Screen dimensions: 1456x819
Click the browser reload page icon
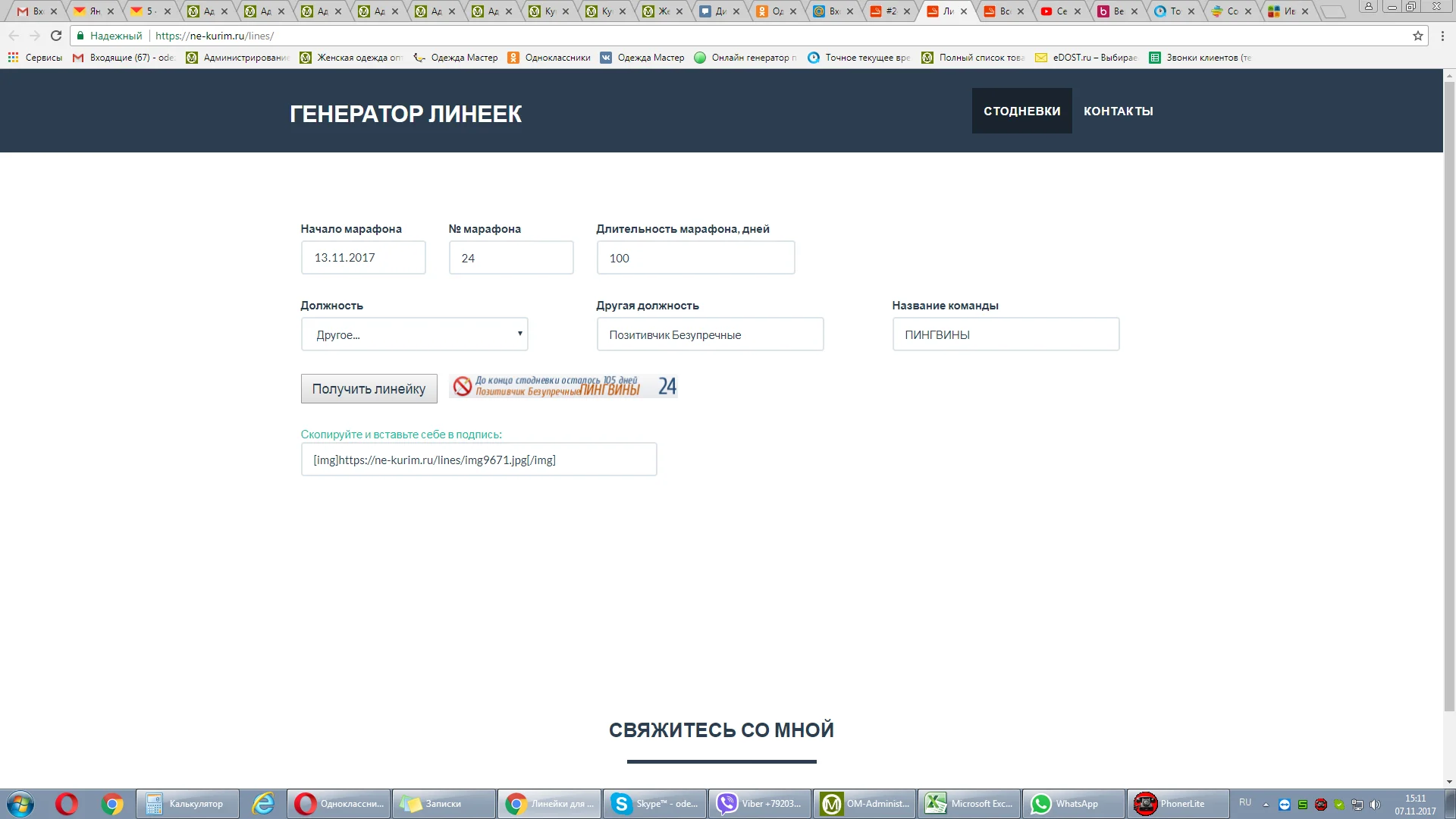[55, 36]
